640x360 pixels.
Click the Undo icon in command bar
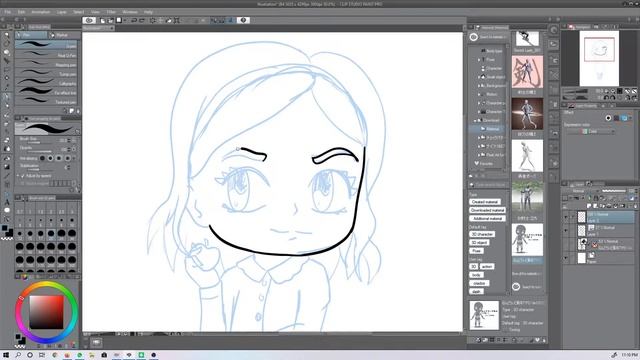(x=133, y=20)
